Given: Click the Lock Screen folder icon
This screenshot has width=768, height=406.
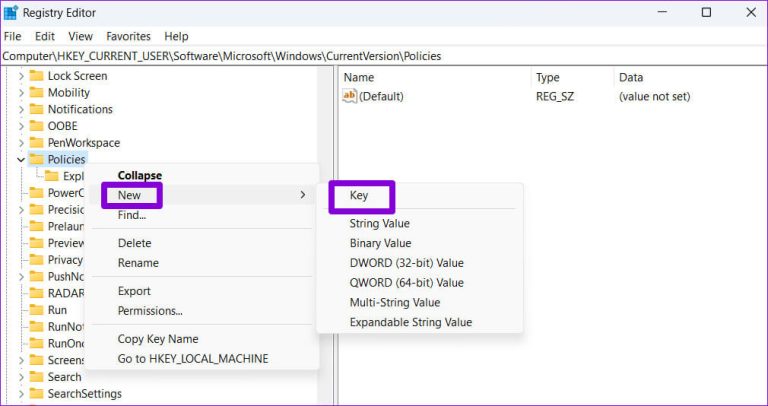Looking at the screenshot, I should tap(37, 76).
